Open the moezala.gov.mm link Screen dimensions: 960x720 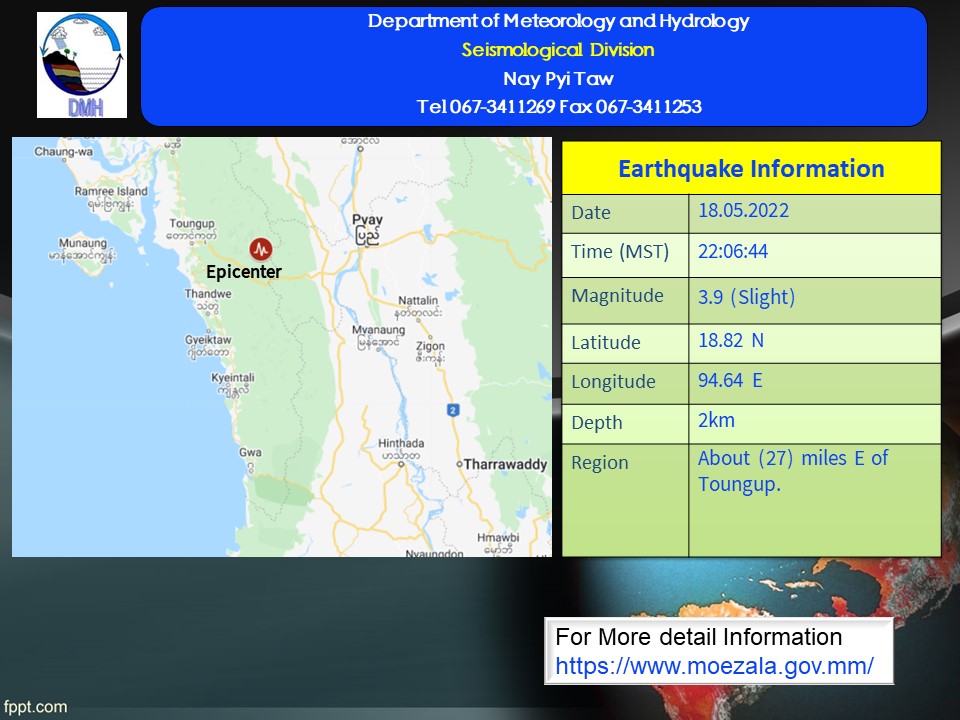click(x=714, y=666)
